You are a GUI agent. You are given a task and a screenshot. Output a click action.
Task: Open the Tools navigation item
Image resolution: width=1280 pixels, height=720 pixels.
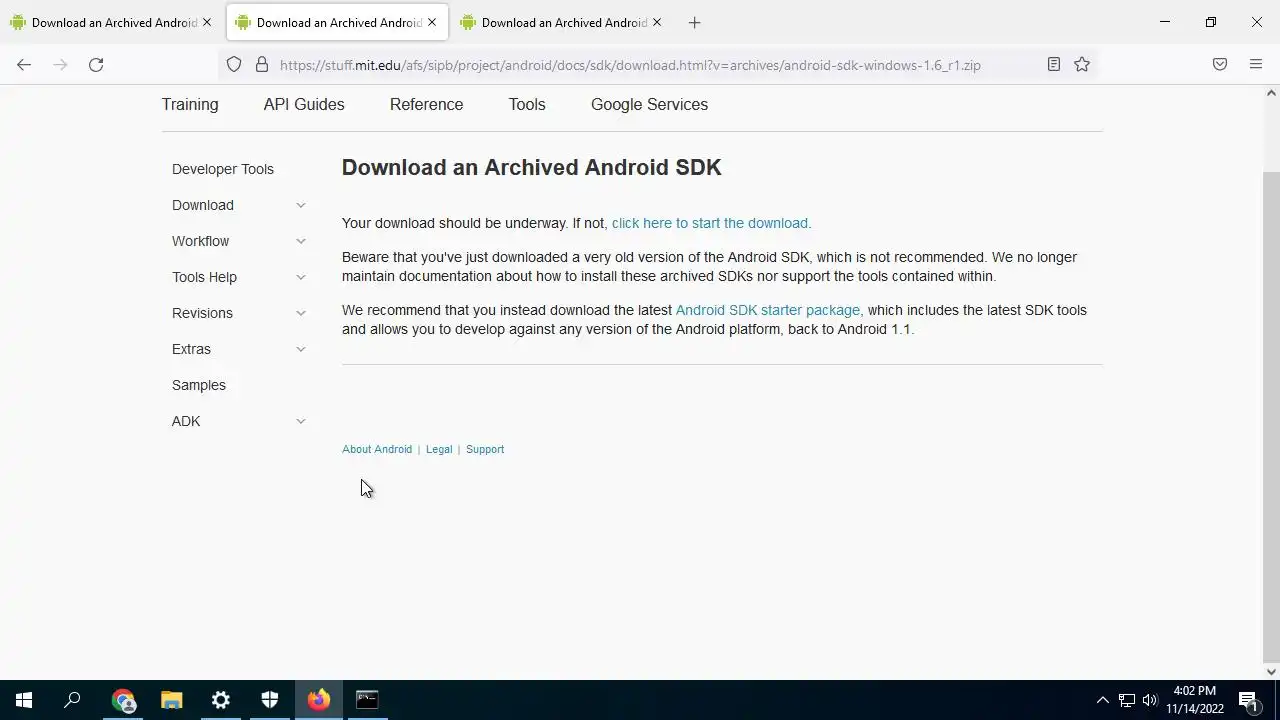tap(527, 104)
